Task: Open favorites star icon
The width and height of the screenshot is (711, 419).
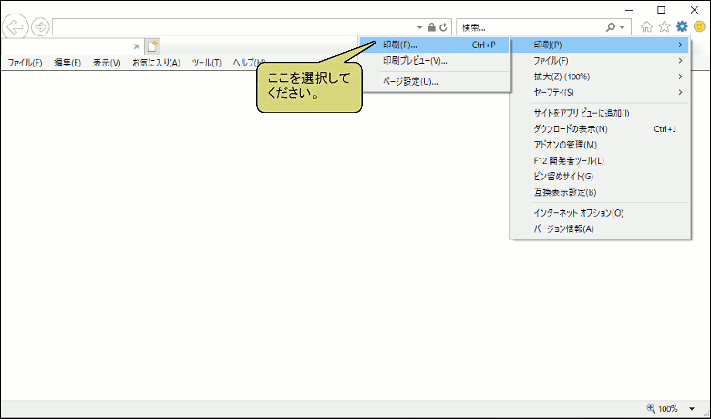Action: tap(664, 27)
